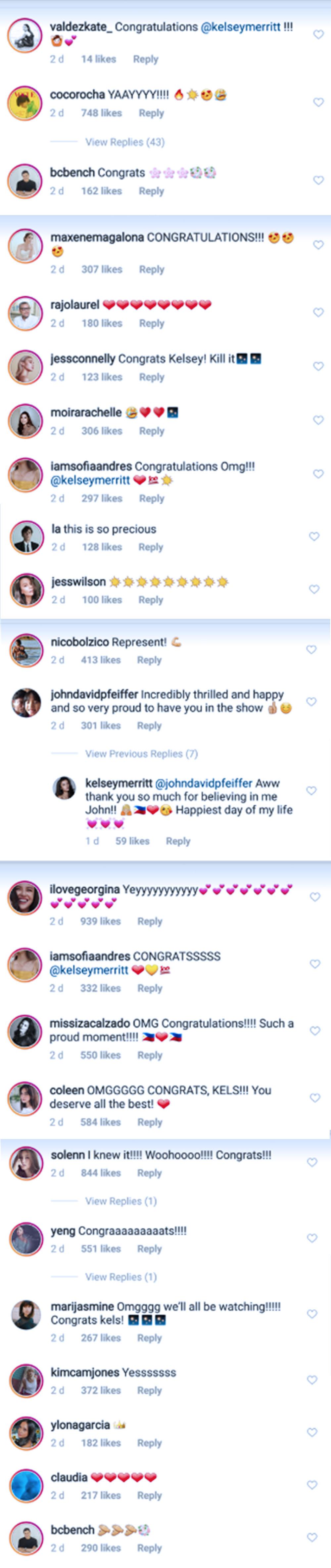The image size is (331, 1568).
Task: Like nicobolzico's Represent comment
Action: pos(311,650)
